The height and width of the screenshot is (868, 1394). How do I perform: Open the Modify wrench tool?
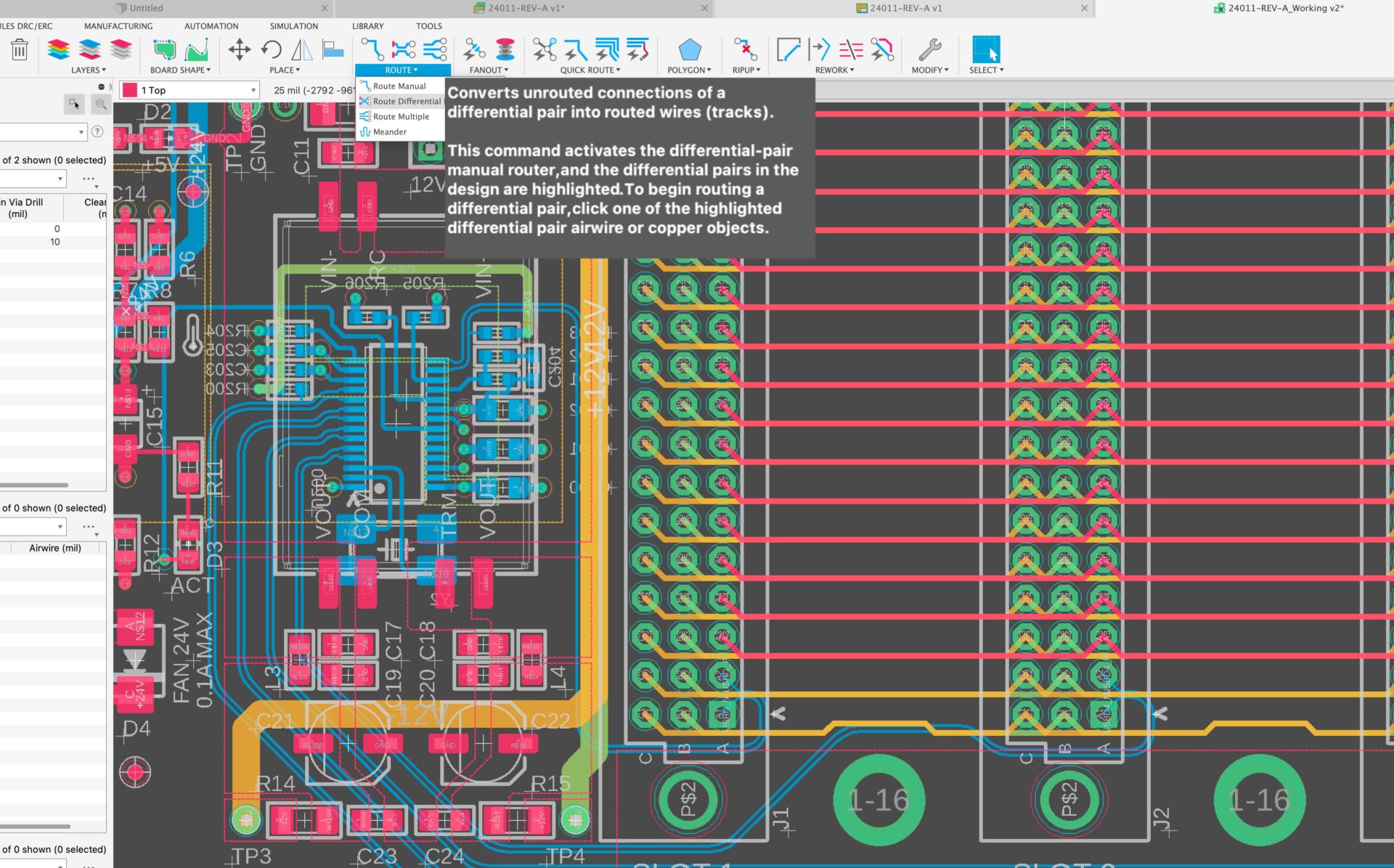pyautogui.click(x=930, y=51)
